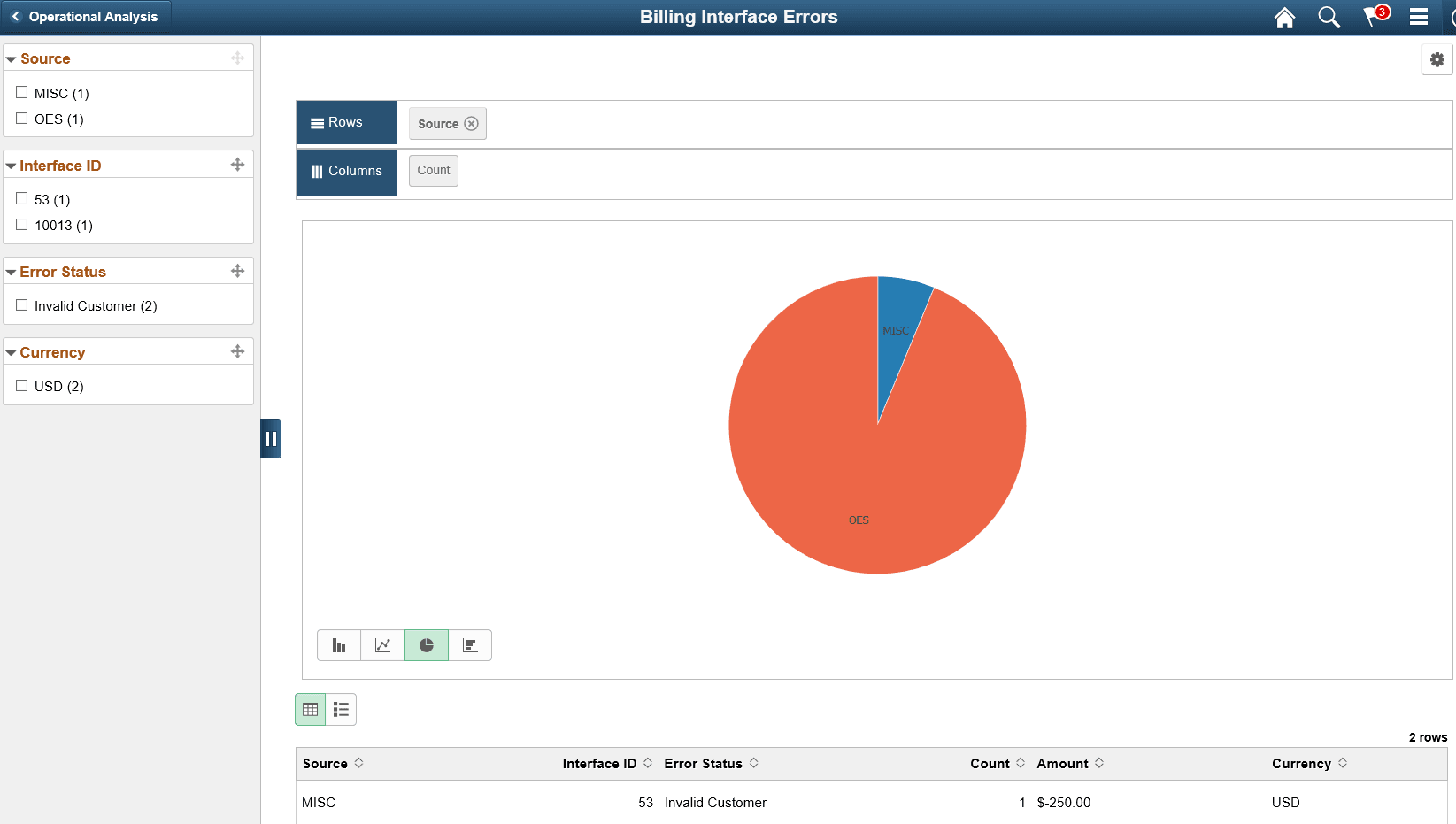The width and height of the screenshot is (1456, 824).
Task: Check the USD currency filter
Action: point(22,386)
